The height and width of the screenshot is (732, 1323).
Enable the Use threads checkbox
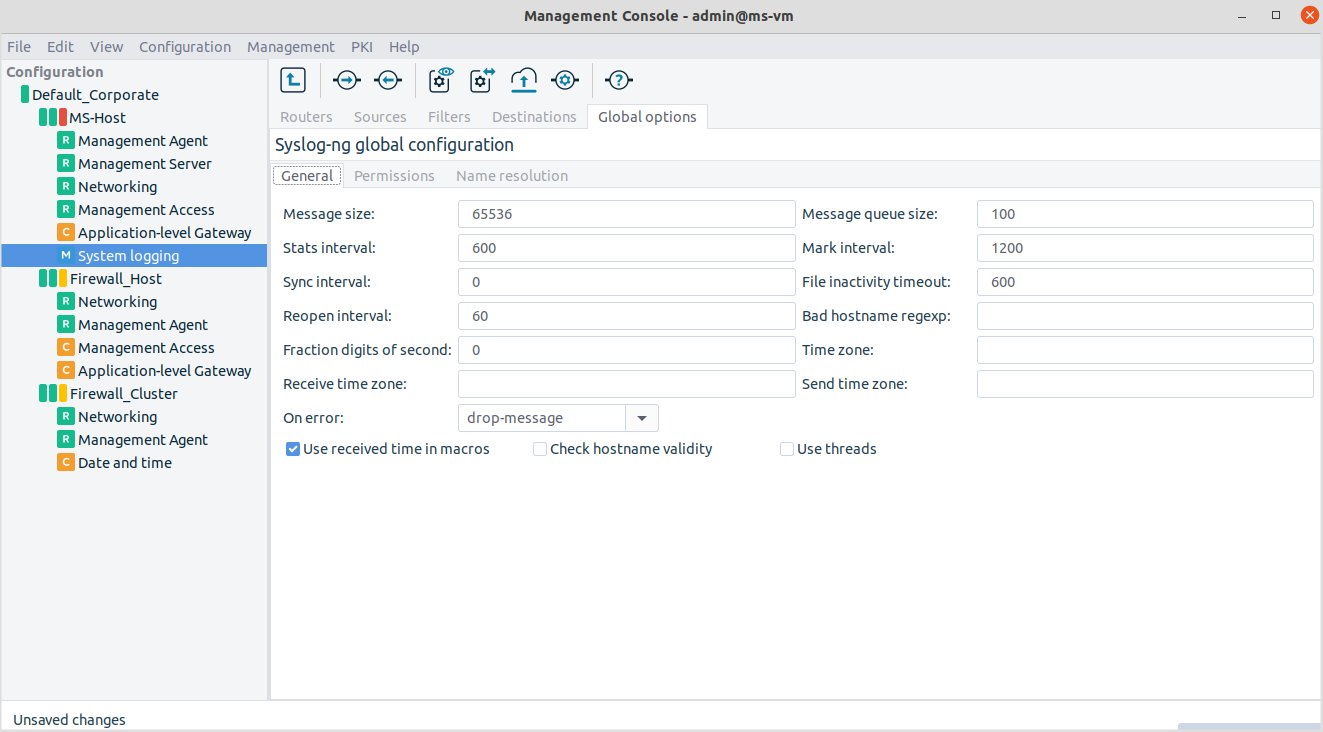[x=787, y=449]
